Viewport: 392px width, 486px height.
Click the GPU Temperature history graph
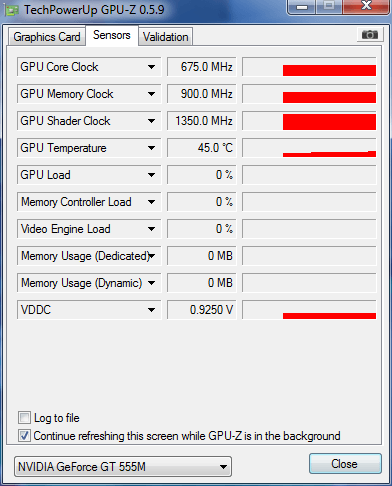point(309,148)
